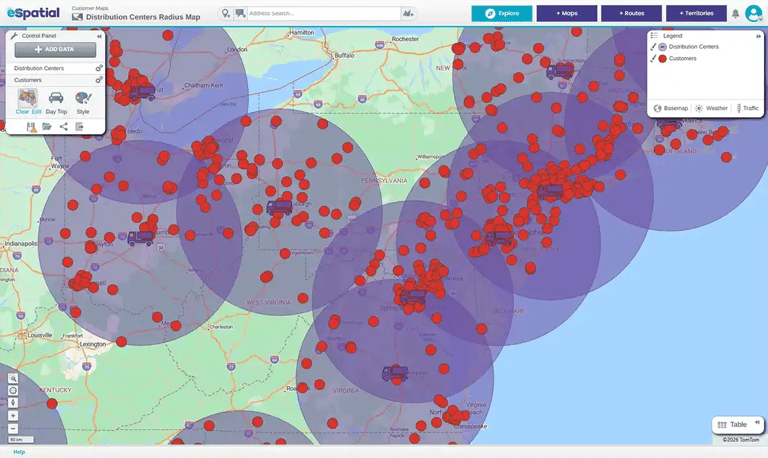
Task: Click the Help link
Action: tap(19, 452)
